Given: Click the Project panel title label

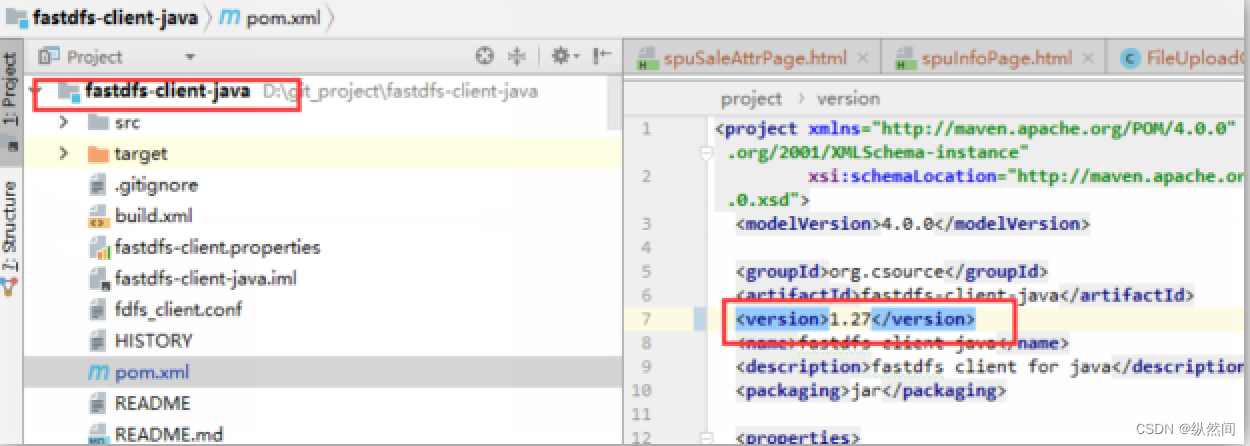Looking at the screenshot, I should point(95,58).
